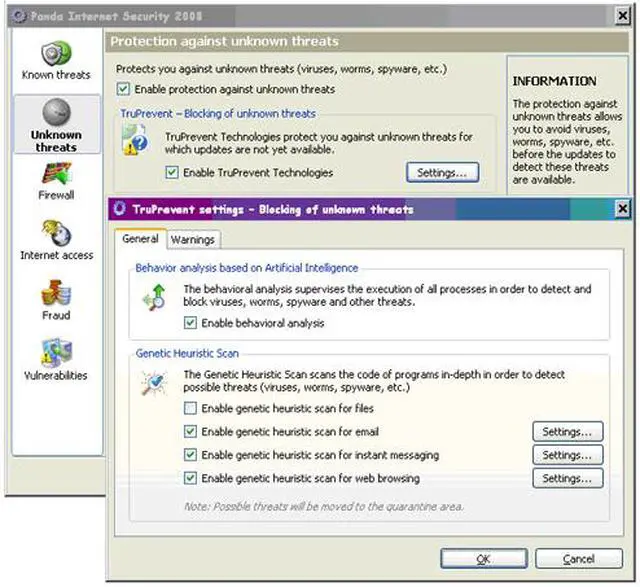Open Settings for web browsing scan
This screenshot has width=640, height=587.
coord(567,479)
